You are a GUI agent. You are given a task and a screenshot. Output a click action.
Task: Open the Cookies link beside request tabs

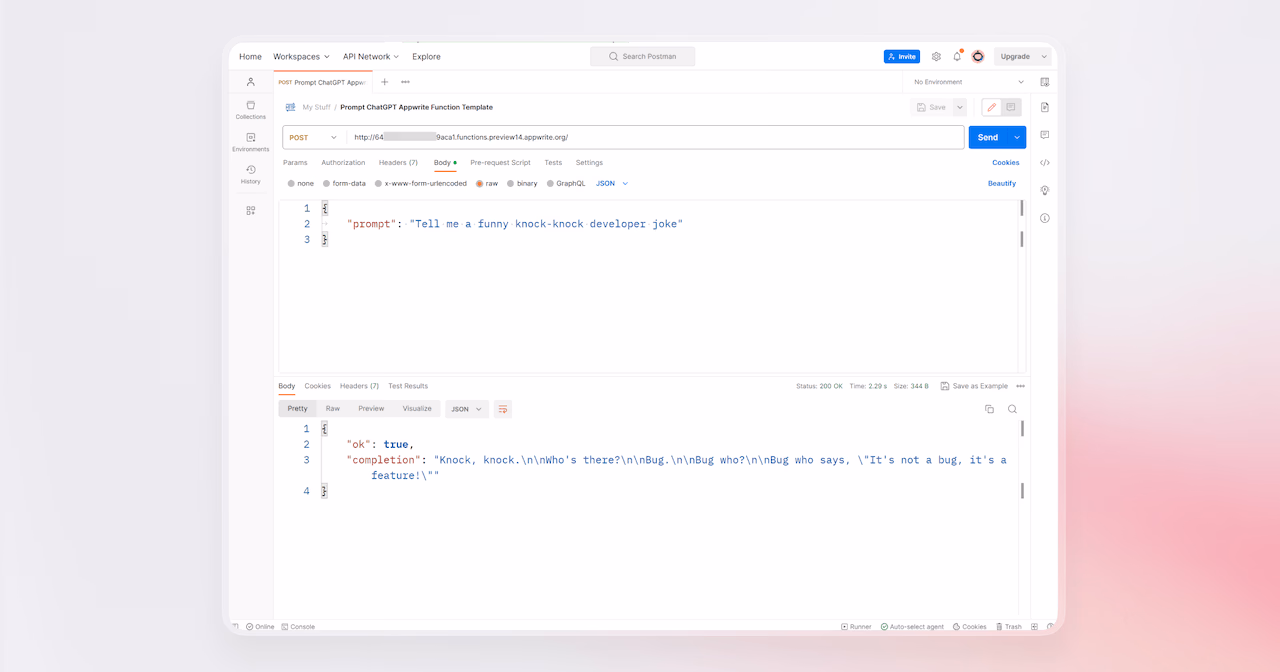pyautogui.click(x=1006, y=162)
